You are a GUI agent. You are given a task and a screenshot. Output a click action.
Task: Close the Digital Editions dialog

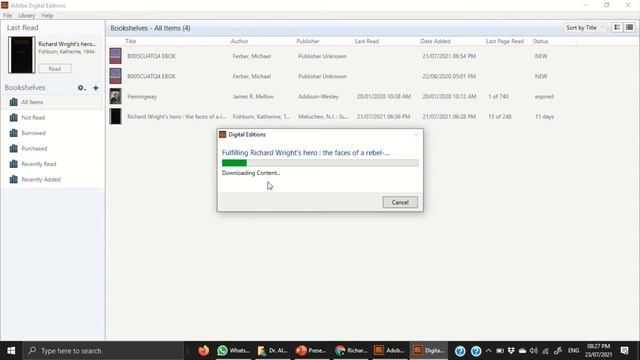(x=416, y=134)
